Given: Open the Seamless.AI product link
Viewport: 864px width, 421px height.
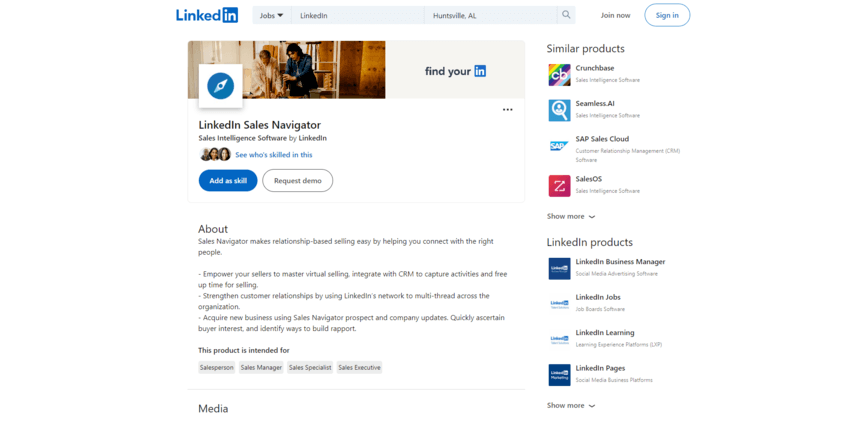Looking at the screenshot, I should click(x=595, y=104).
